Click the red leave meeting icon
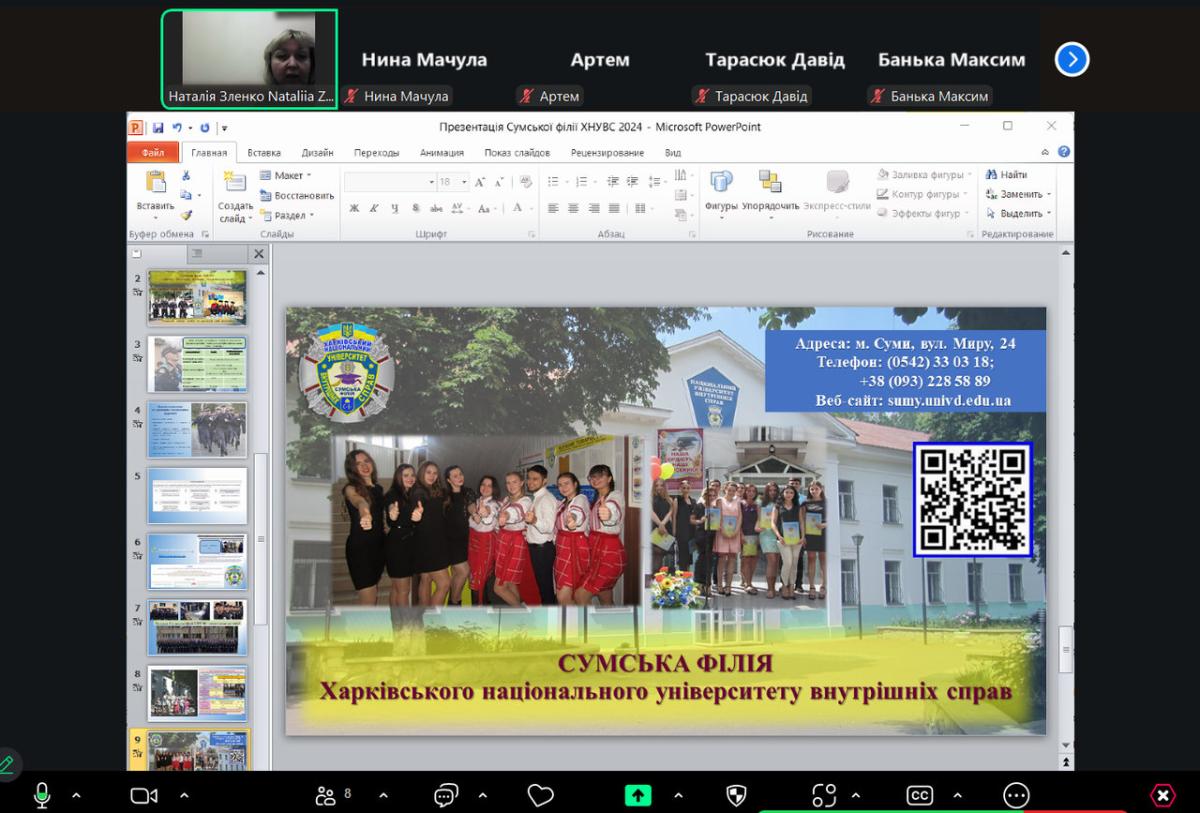 tap(1163, 795)
